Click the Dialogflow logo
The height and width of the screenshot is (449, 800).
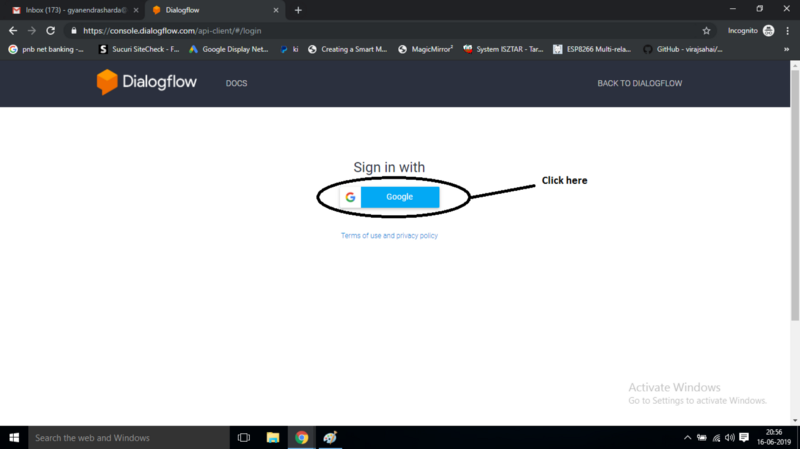click(146, 82)
